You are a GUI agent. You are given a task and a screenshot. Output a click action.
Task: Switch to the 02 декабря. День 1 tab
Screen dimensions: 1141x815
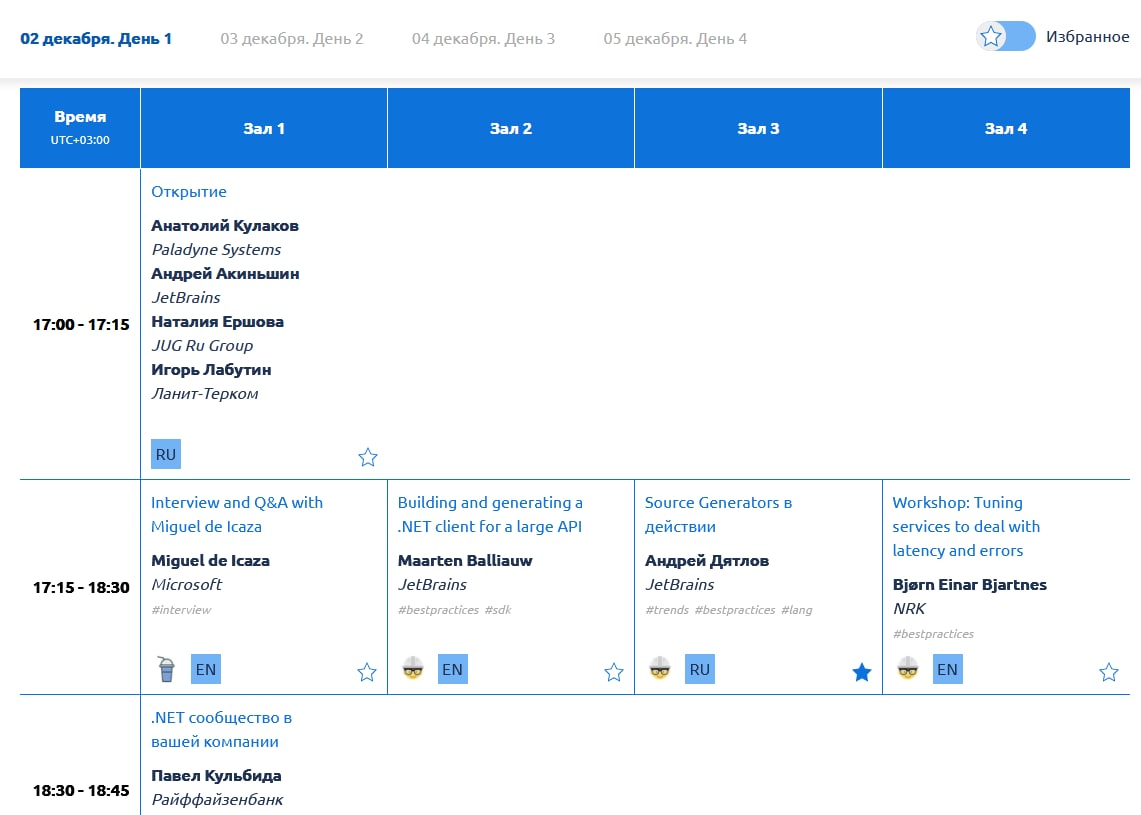coord(96,39)
